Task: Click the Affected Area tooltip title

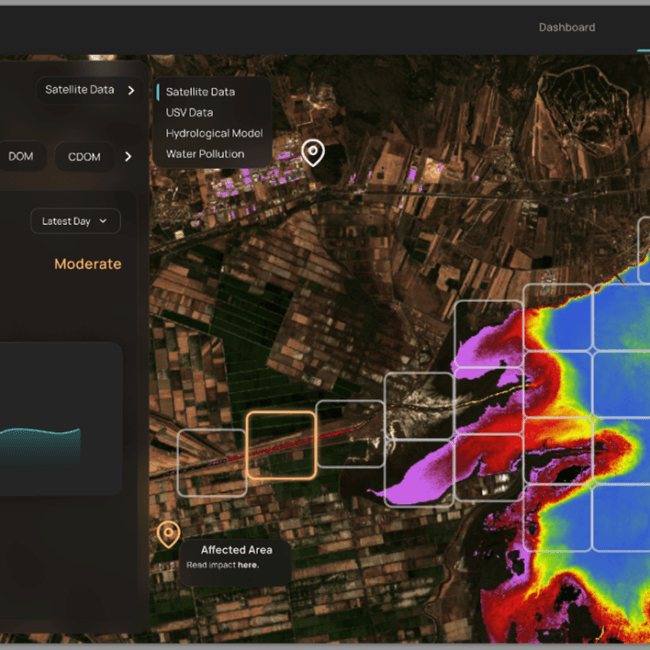Action: pyautogui.click(x=236, y=550)
